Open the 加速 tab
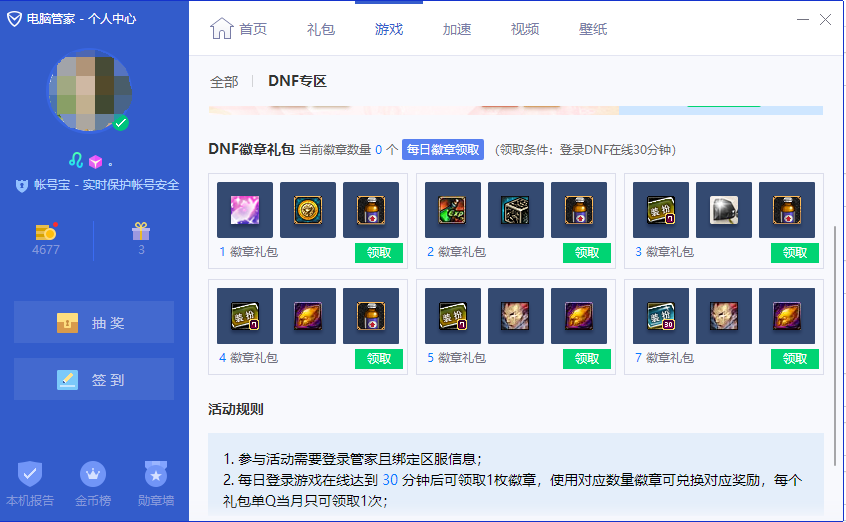Viewport: 846px width, 522px height. pyautogui.click(x=457, y=29)
